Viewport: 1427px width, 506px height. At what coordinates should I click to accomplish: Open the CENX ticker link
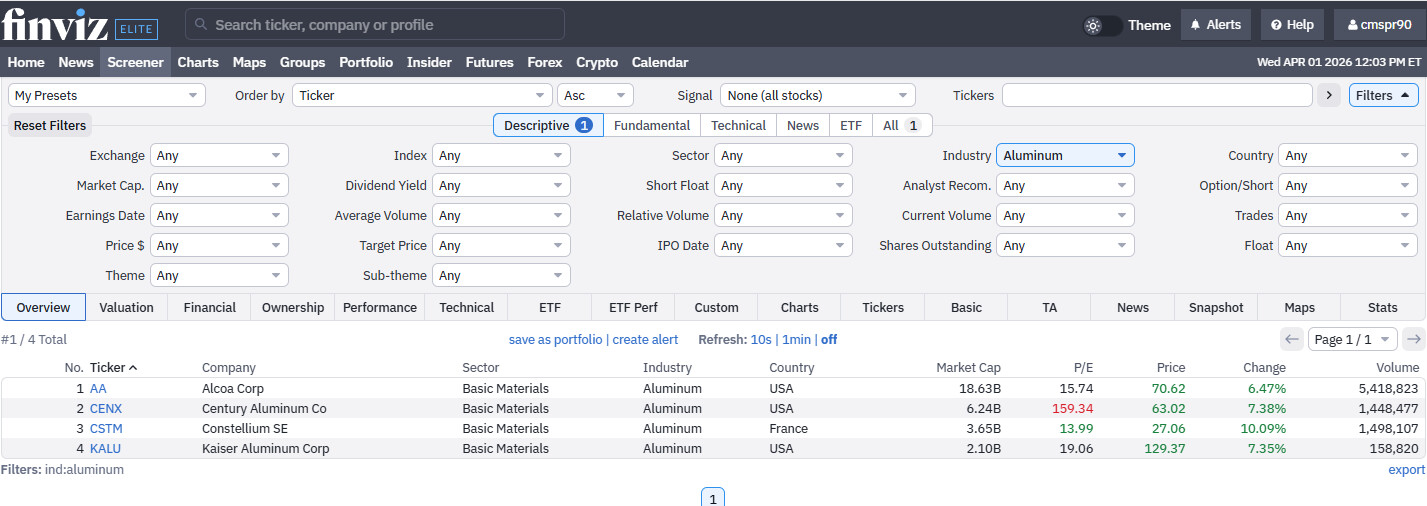(106, 409)
